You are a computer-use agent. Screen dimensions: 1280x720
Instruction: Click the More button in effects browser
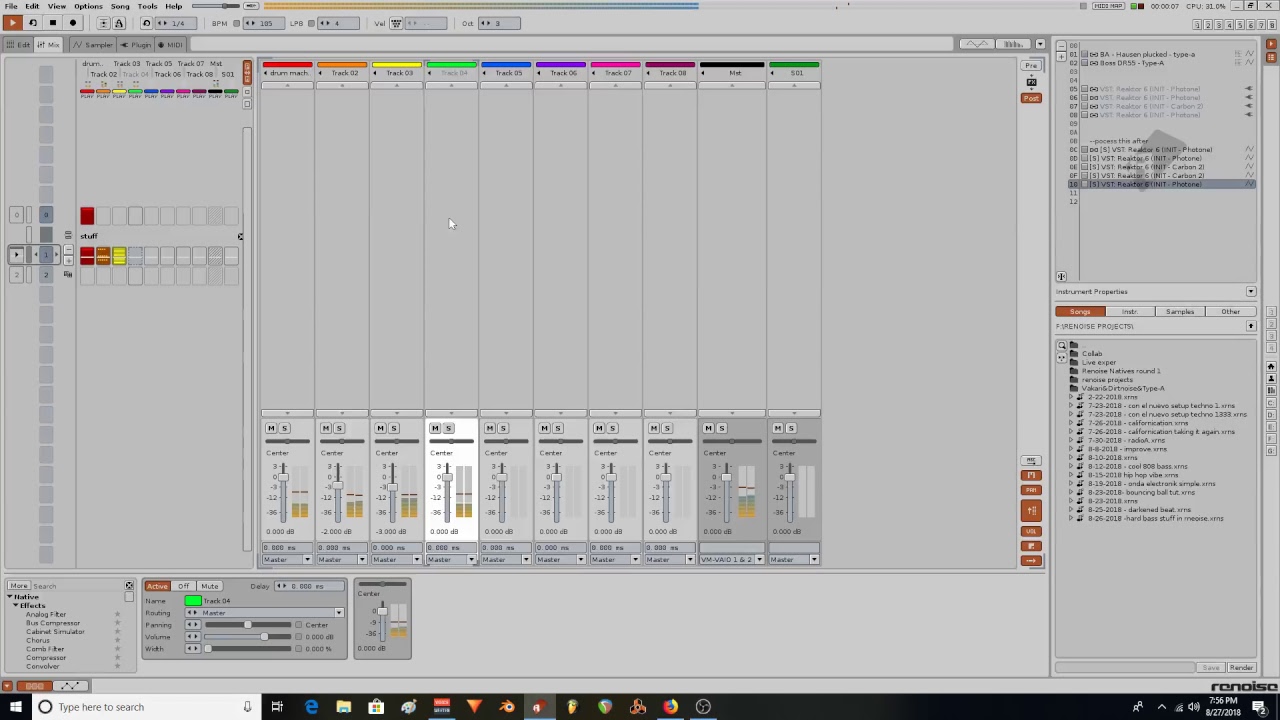point(19,586)
